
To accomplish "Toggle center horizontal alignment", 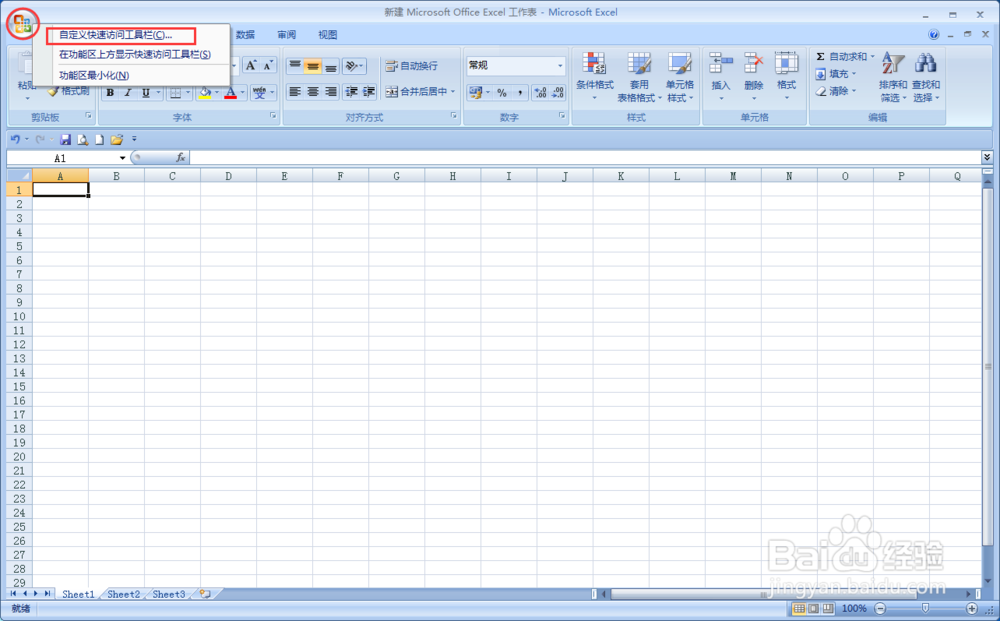I will [x=312, y=92].
